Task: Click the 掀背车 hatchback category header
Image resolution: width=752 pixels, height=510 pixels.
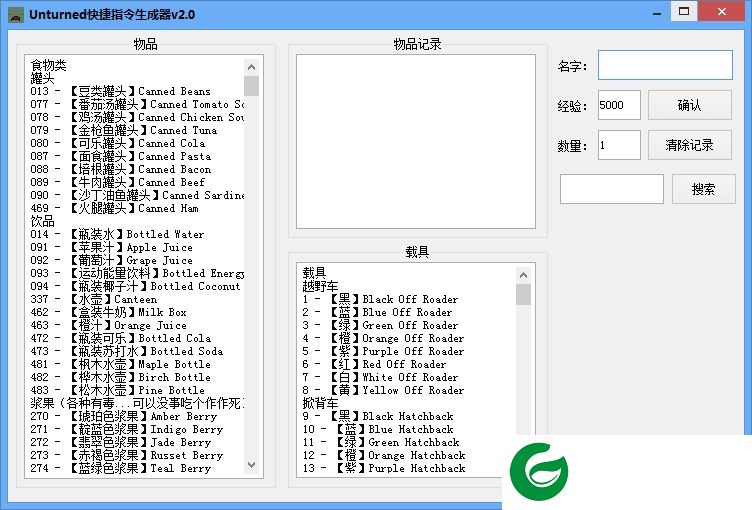Action: 320,403
